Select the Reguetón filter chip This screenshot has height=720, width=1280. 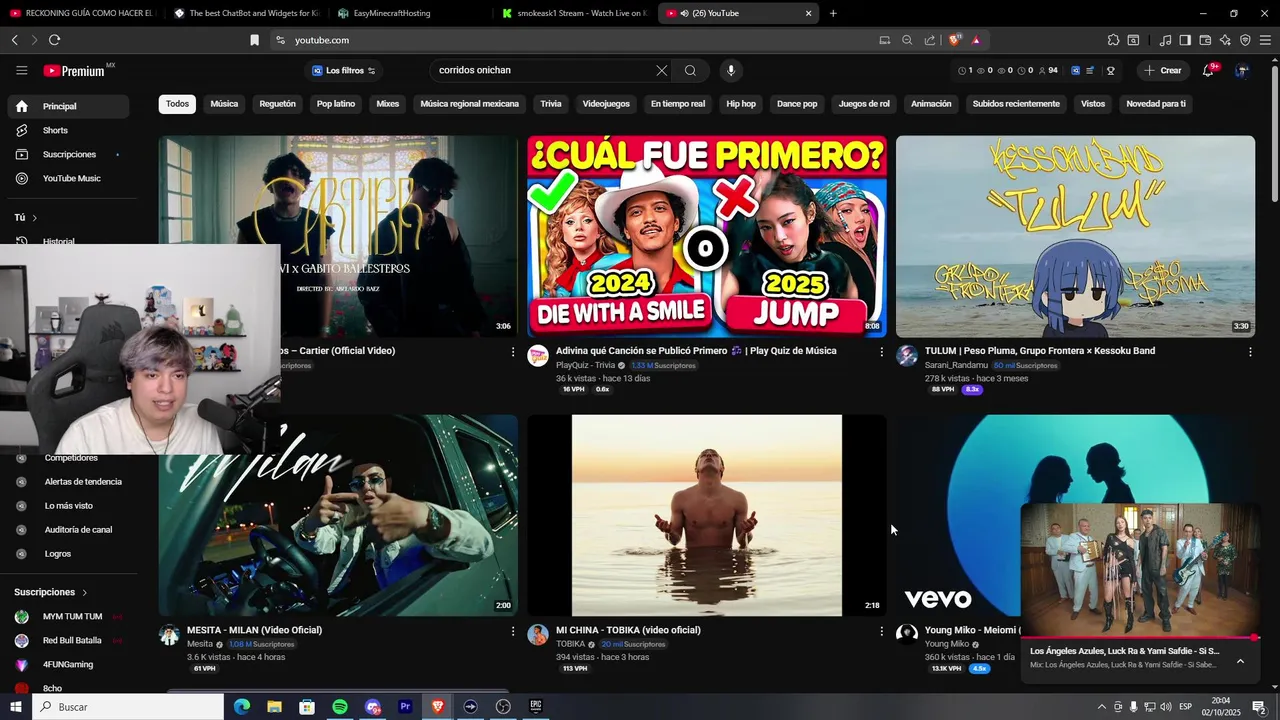(x=277, y=104)
